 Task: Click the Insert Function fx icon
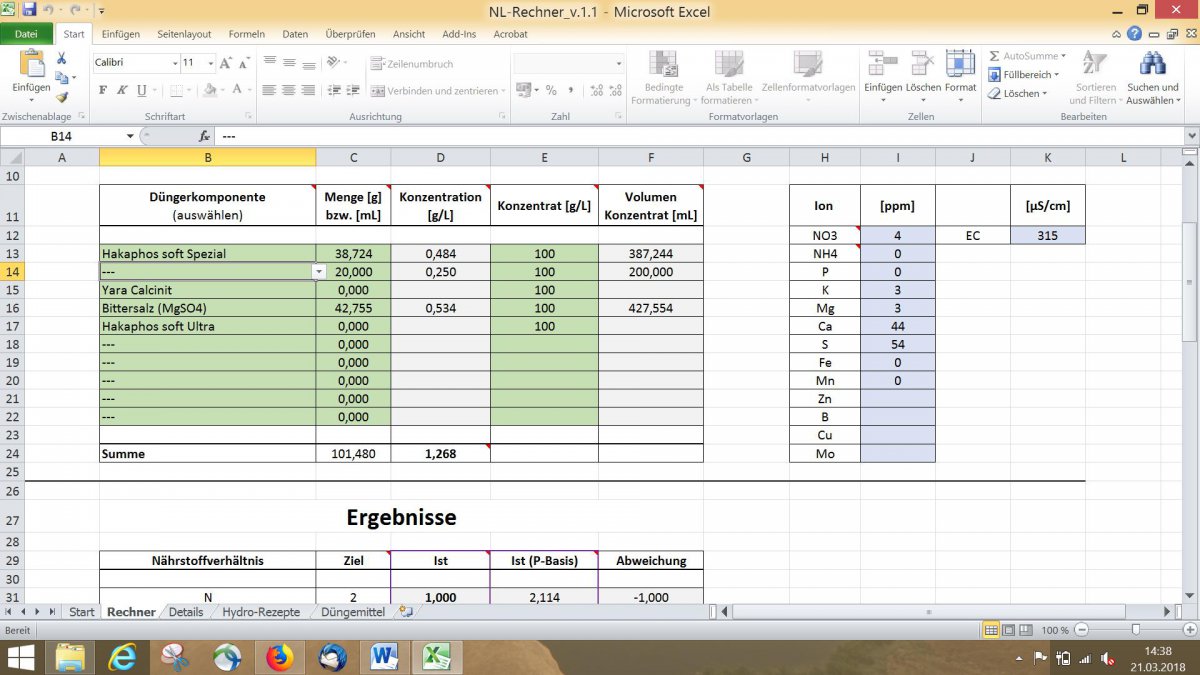205,136
